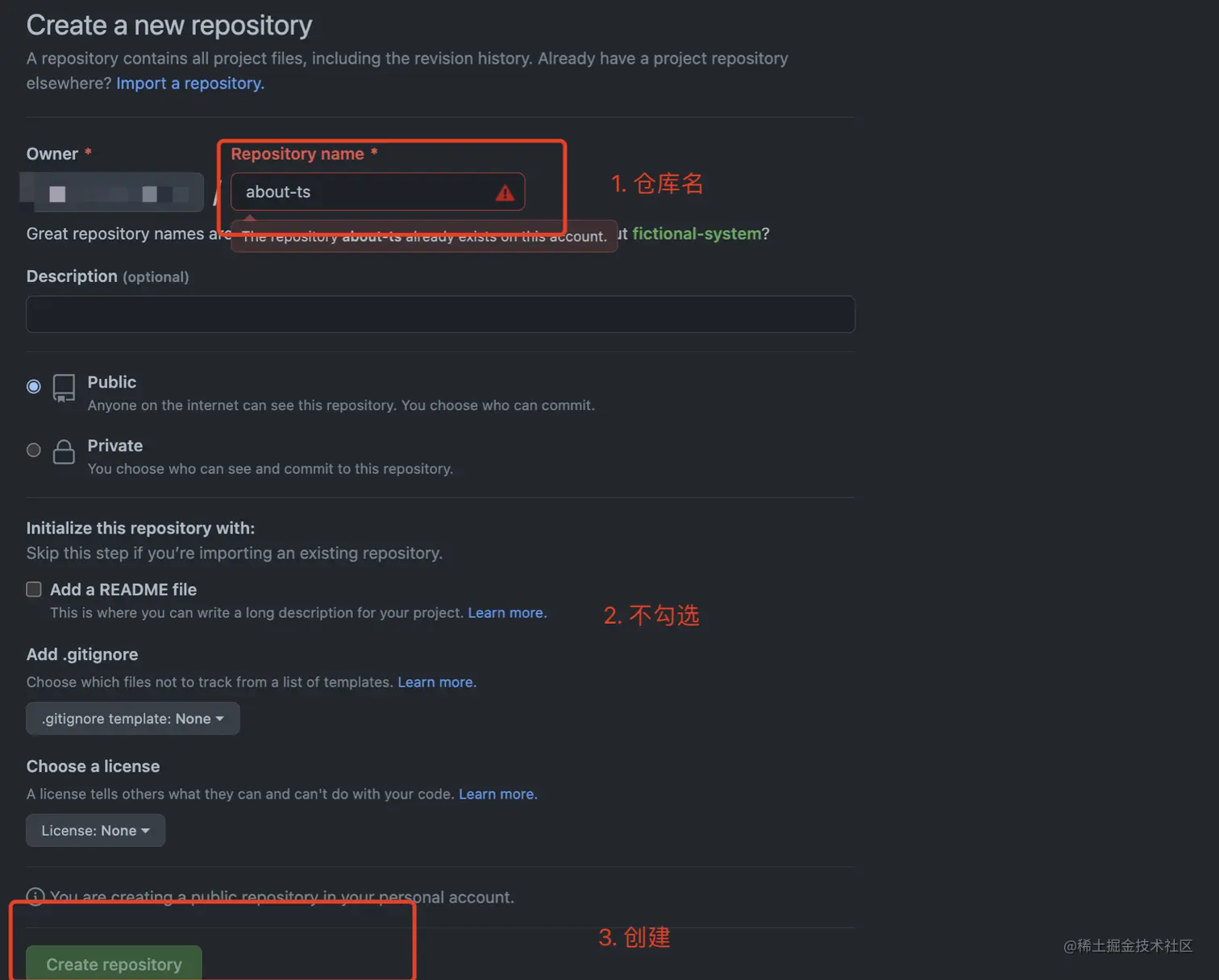1219x980 pixels.
Task: Focus the Repository name input field
Action: click(363, 193)
